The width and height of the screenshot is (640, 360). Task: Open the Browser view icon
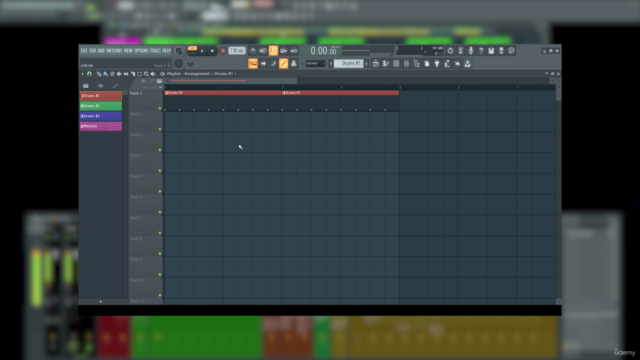tap(416, 64)
